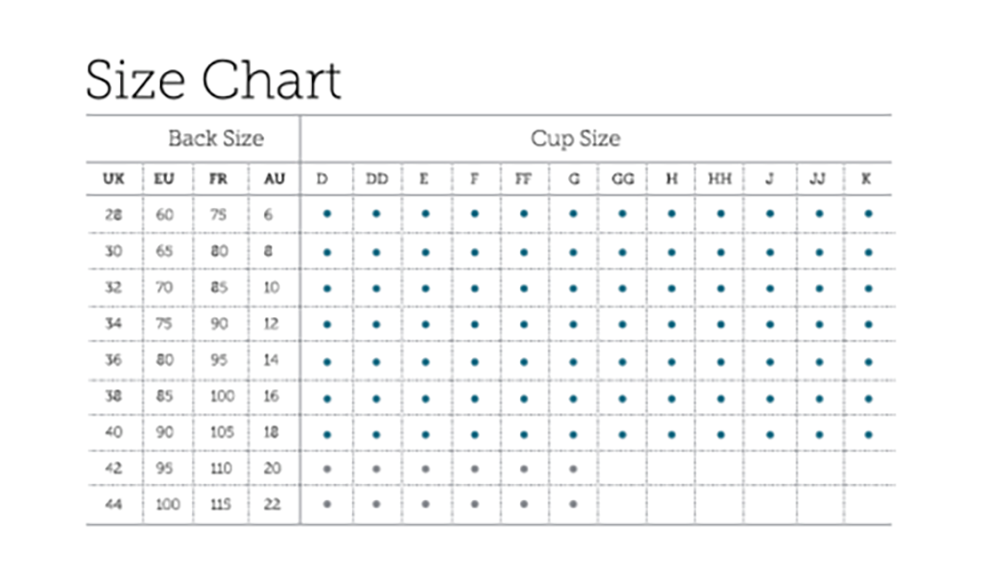
Task: Select the dot at UK 38, cup JJ
Action: 819,398
